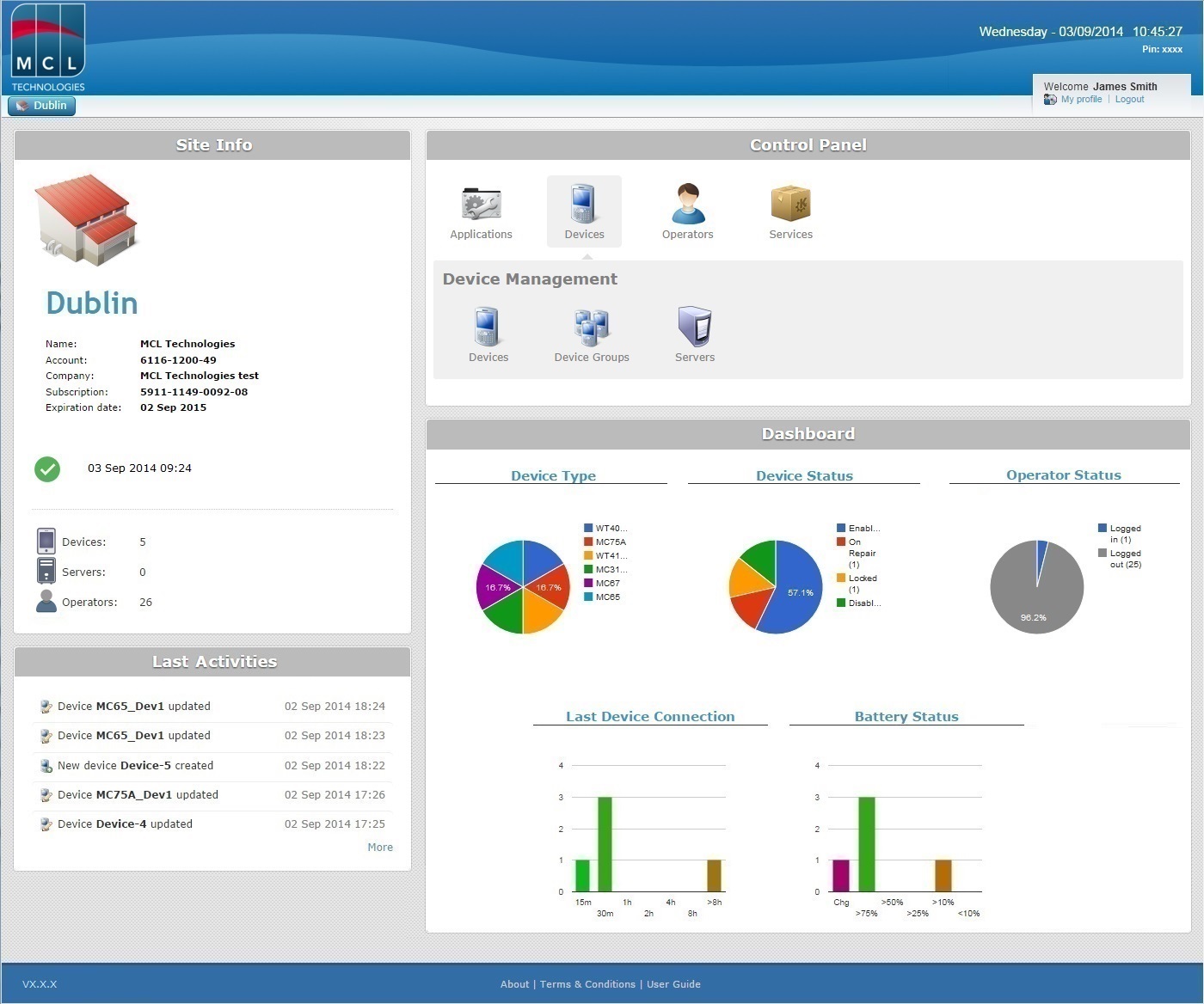Screen dimensions: 1204x1004
Task: Select Devices icon in Control Panel
Action: pyautogui.click(x=584, y=212)
